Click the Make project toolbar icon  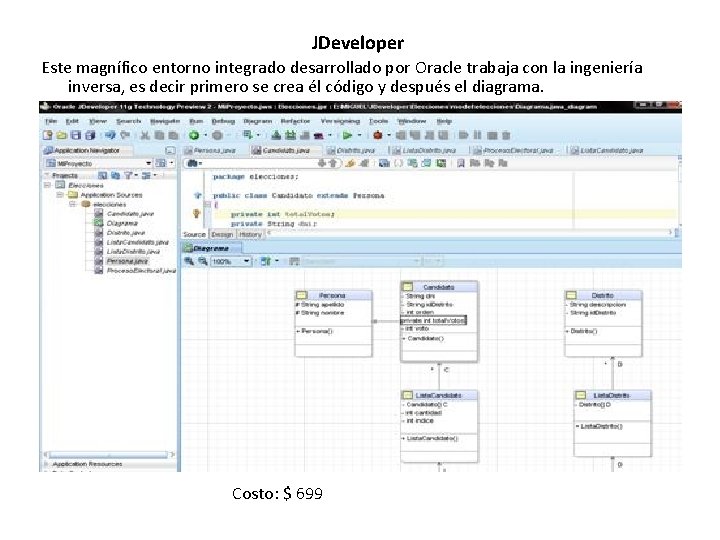pyautogui.click(x=276, y=135)
